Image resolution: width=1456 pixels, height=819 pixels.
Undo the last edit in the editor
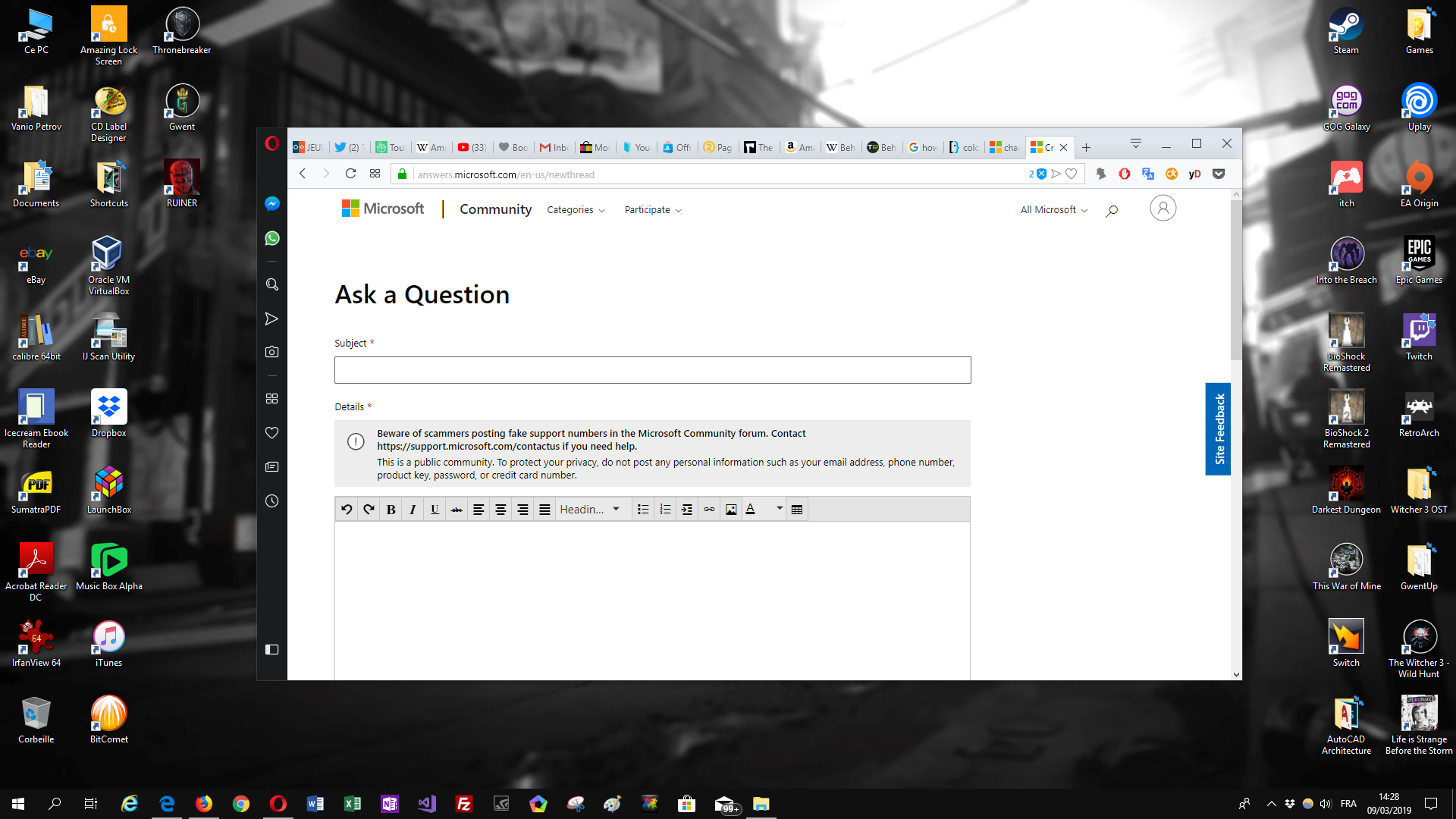pos(347,509)
